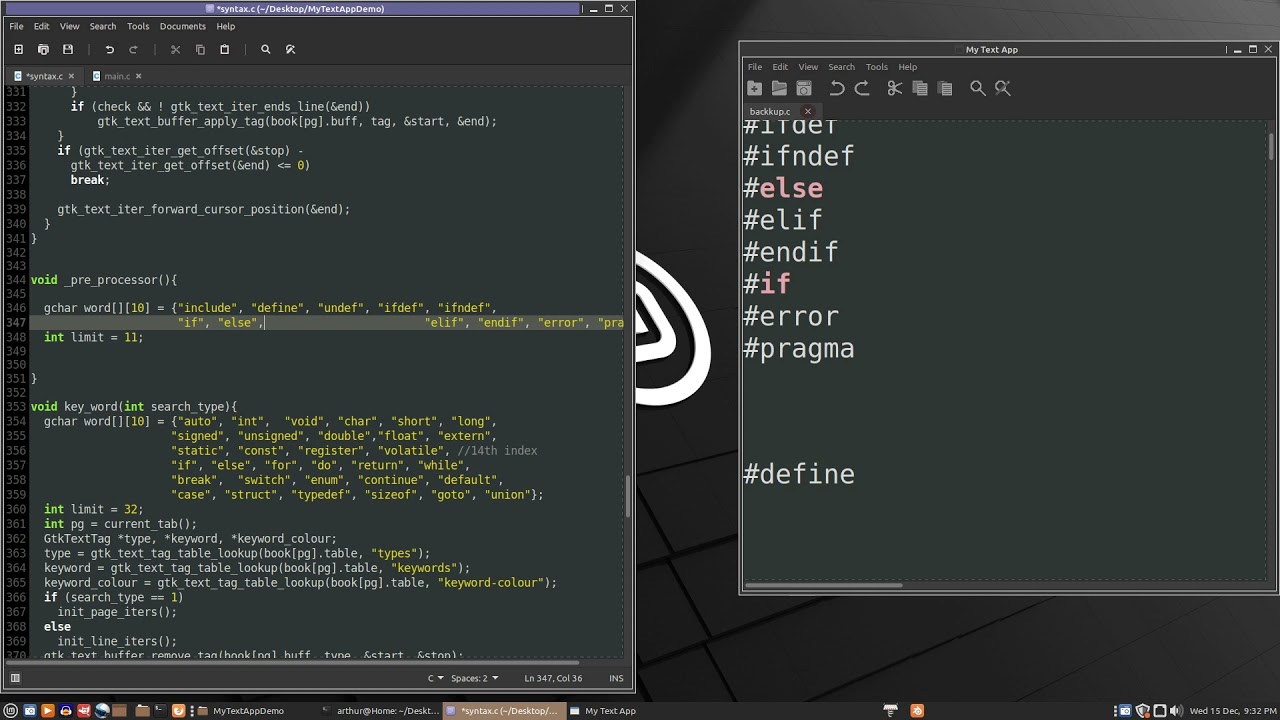This screenshot has width=1280, height=720.
Task: Open language C dropdown in status bar
Action: pos(435,678)
